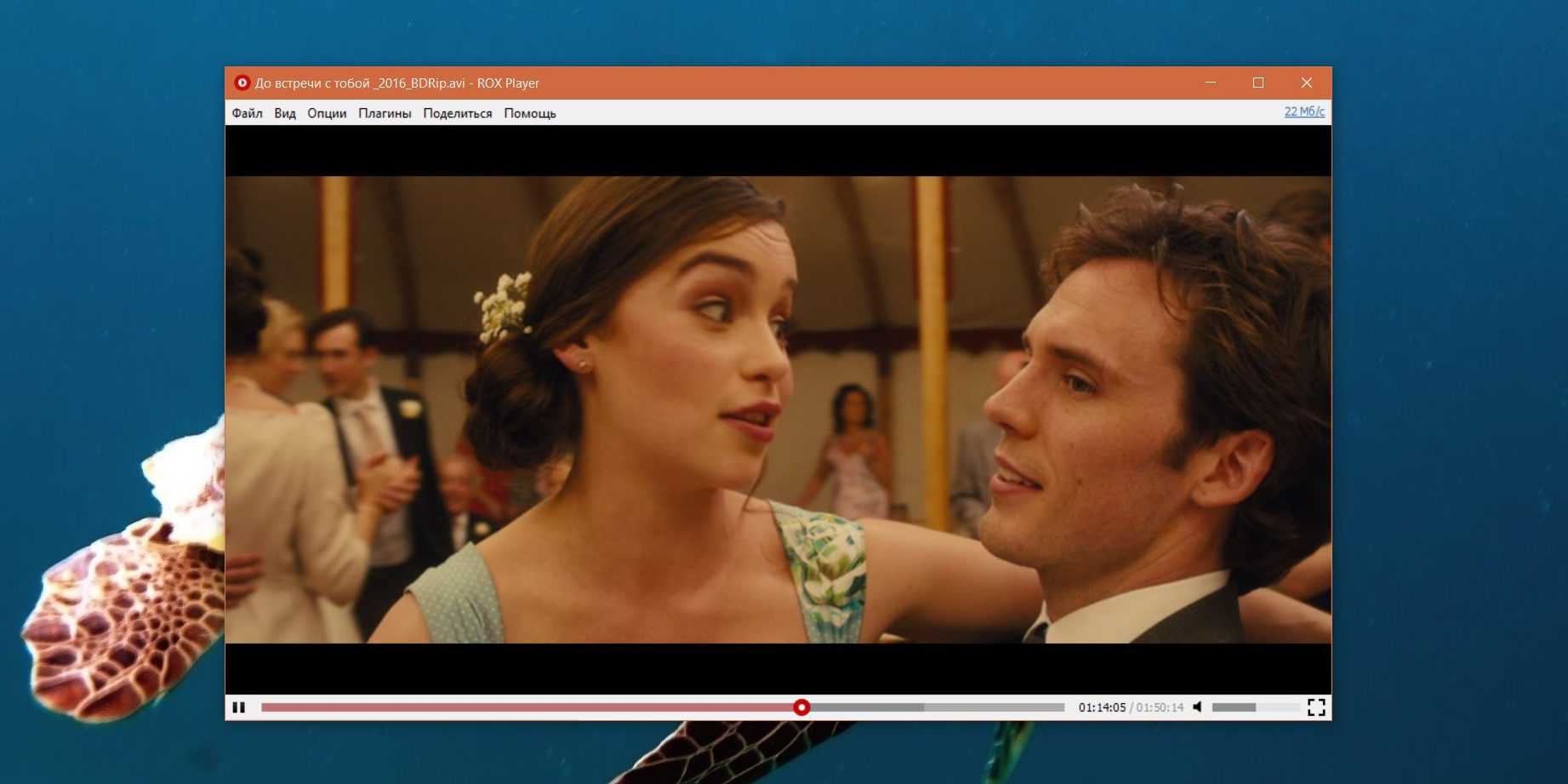Enter fullscreen mode
The image size is (1568, 784).
[x=1316, y=707]
